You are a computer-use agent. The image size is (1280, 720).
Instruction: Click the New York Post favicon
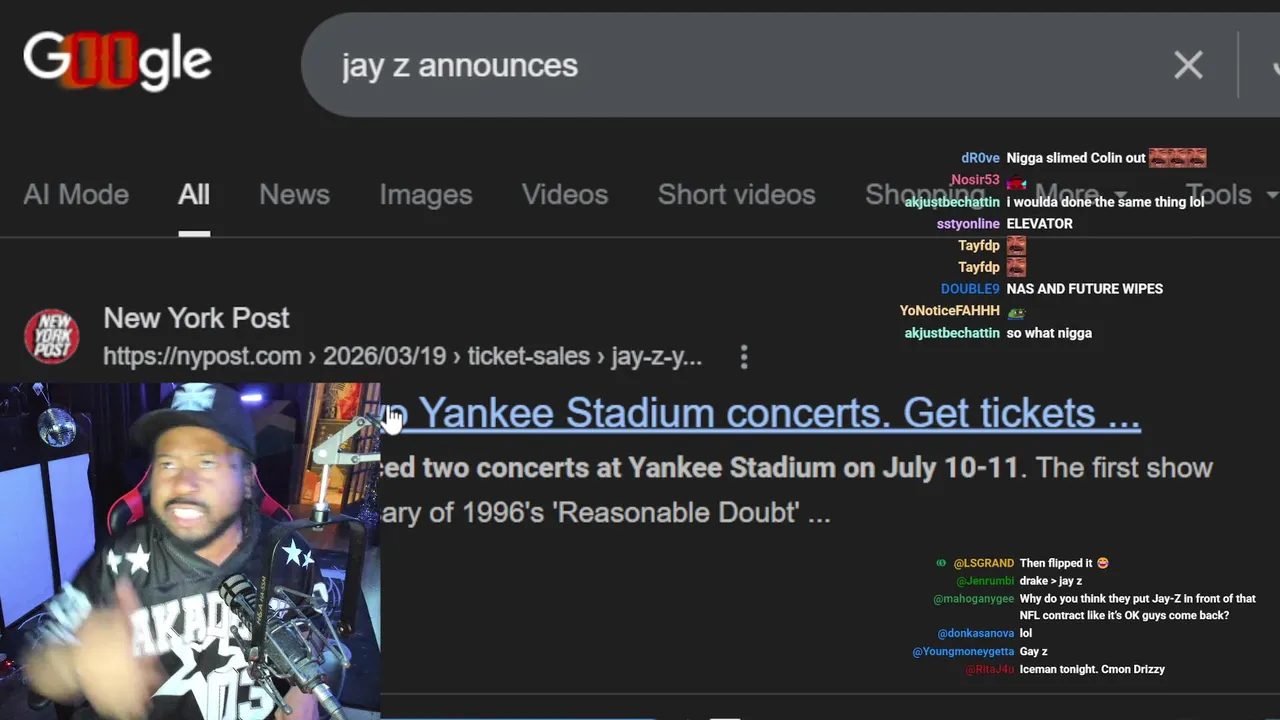[x=52, y=336]
